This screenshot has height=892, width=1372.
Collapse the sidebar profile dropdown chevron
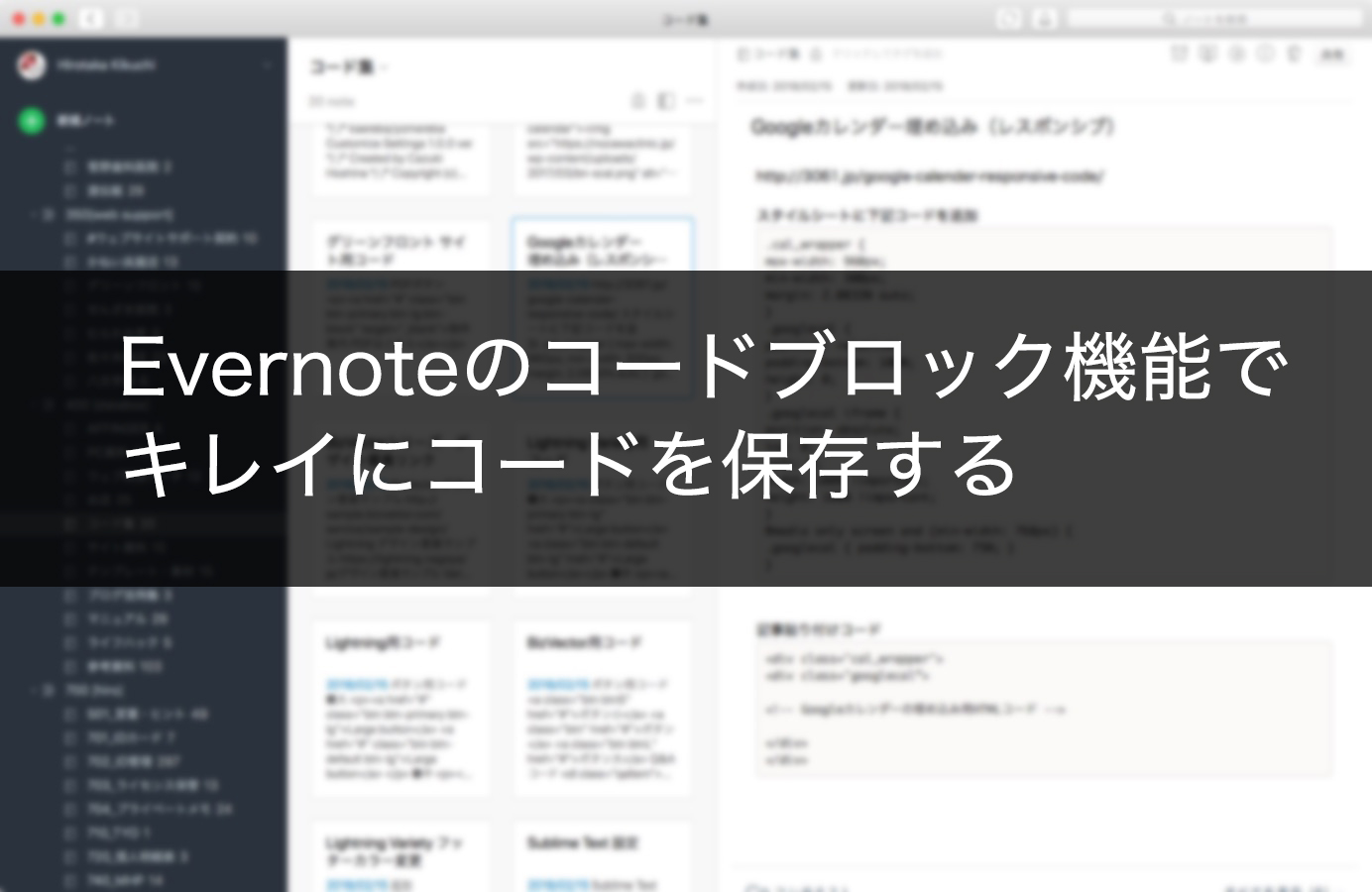pos(266,62)
